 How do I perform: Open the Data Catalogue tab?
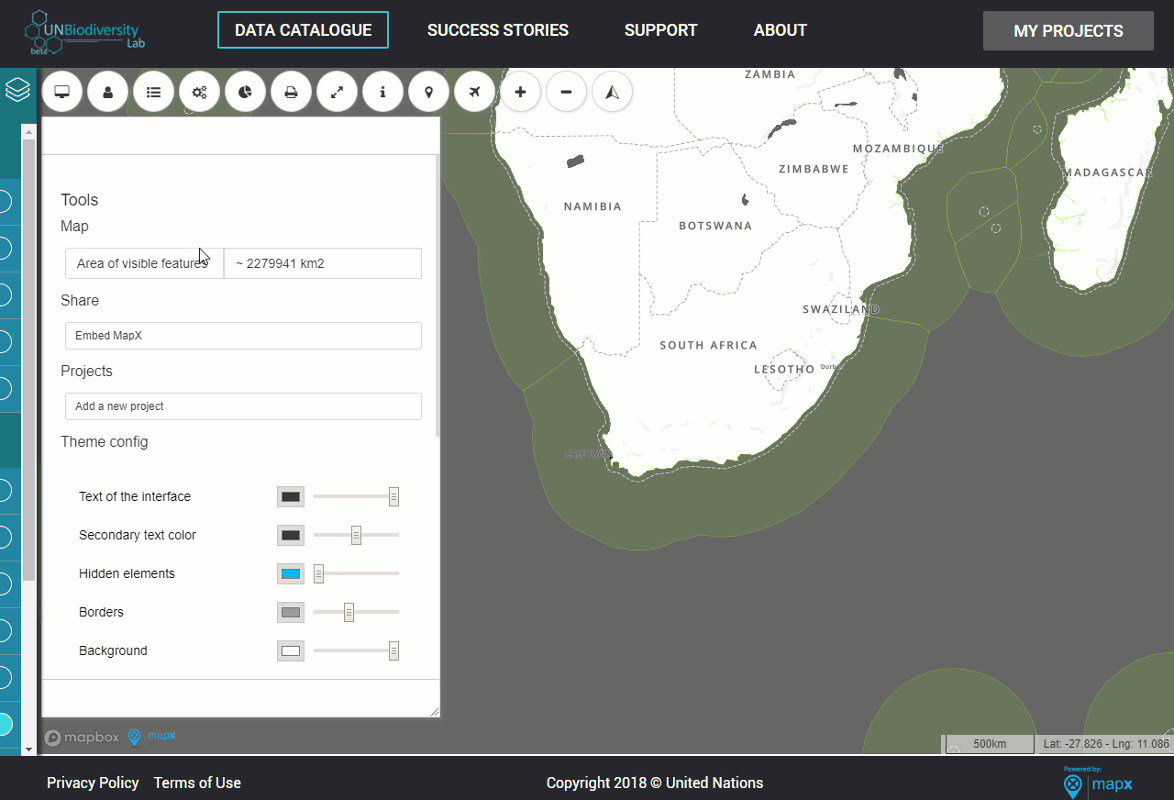303,30
